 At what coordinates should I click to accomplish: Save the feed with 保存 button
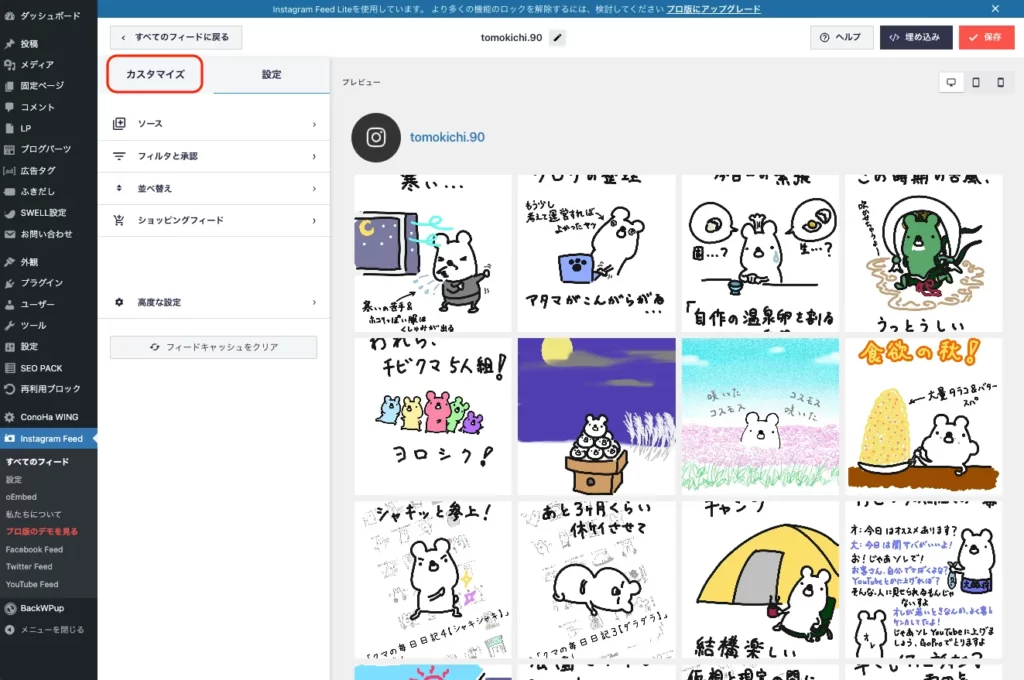click(x=986, y=37)
